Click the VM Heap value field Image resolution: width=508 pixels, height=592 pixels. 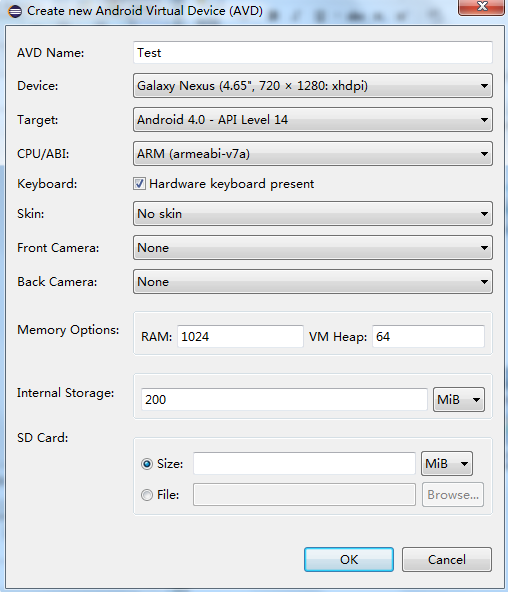428,336
